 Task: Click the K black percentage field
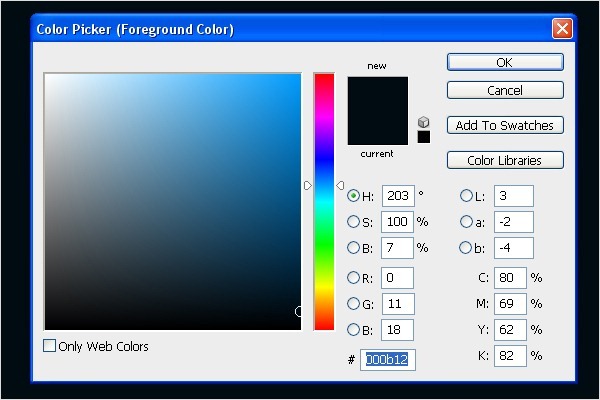point(509,355)
